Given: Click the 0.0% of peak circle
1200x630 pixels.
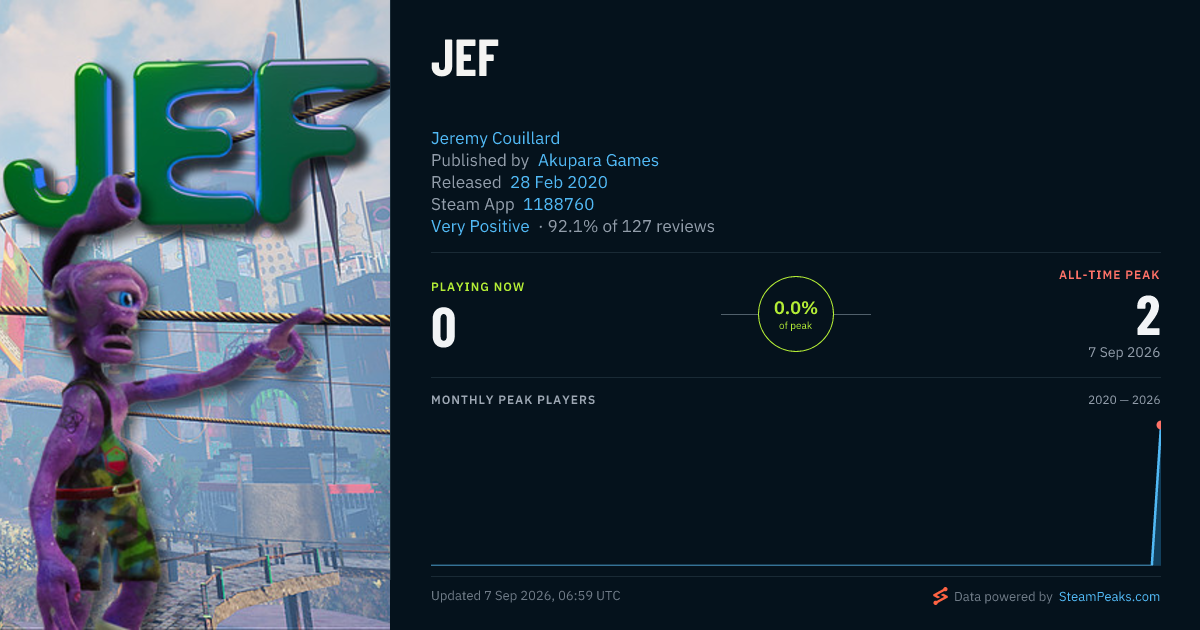Looking at the screenshot, I should pyautogui.click(x=796, y=314).
